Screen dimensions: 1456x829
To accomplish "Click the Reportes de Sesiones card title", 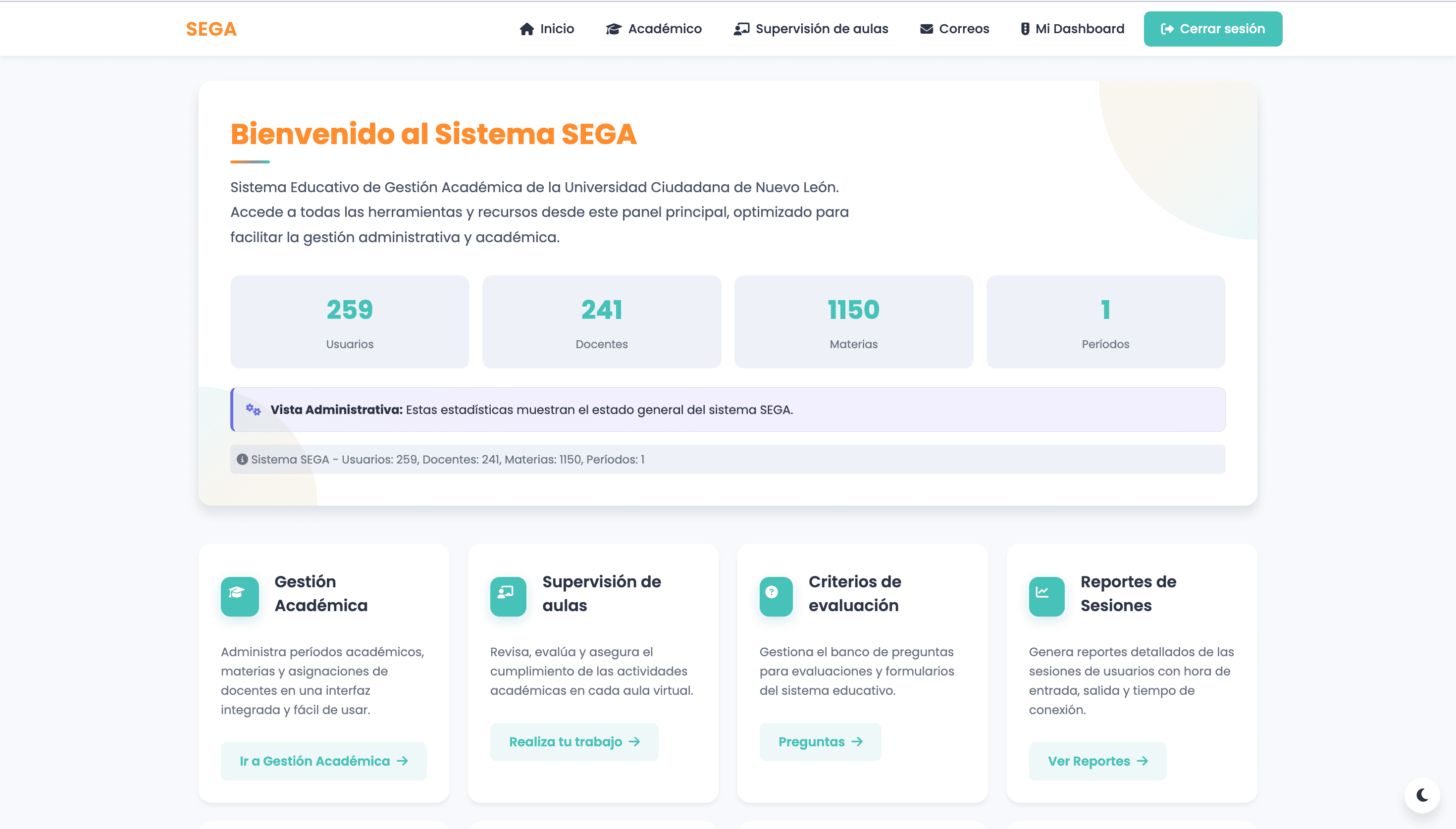I will (1128, 593).
